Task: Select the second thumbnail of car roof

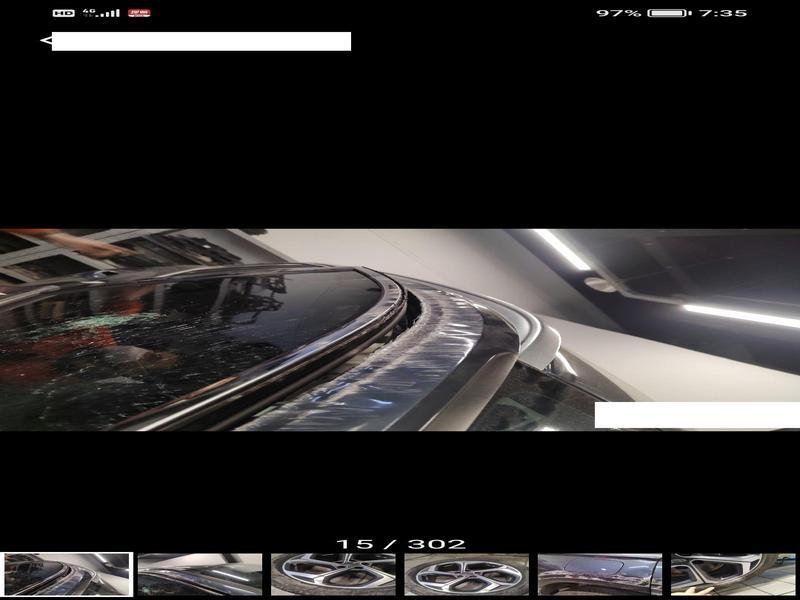Action: tap(200, 574)
